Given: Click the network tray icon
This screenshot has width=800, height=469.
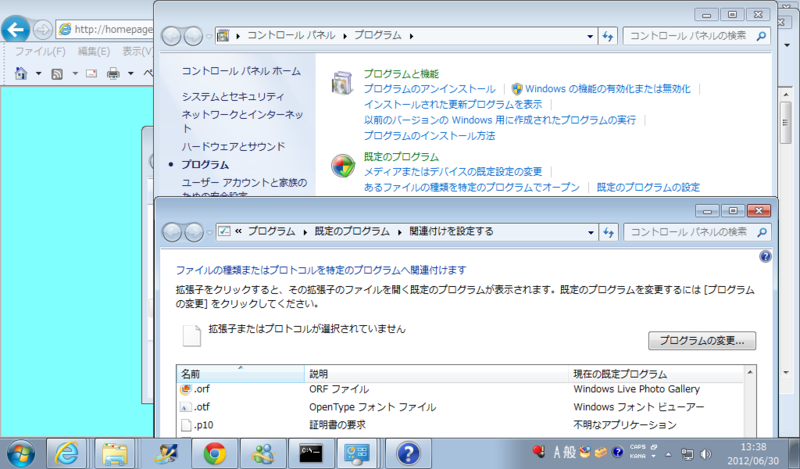Looking at the screenshot, I should 687,454.
